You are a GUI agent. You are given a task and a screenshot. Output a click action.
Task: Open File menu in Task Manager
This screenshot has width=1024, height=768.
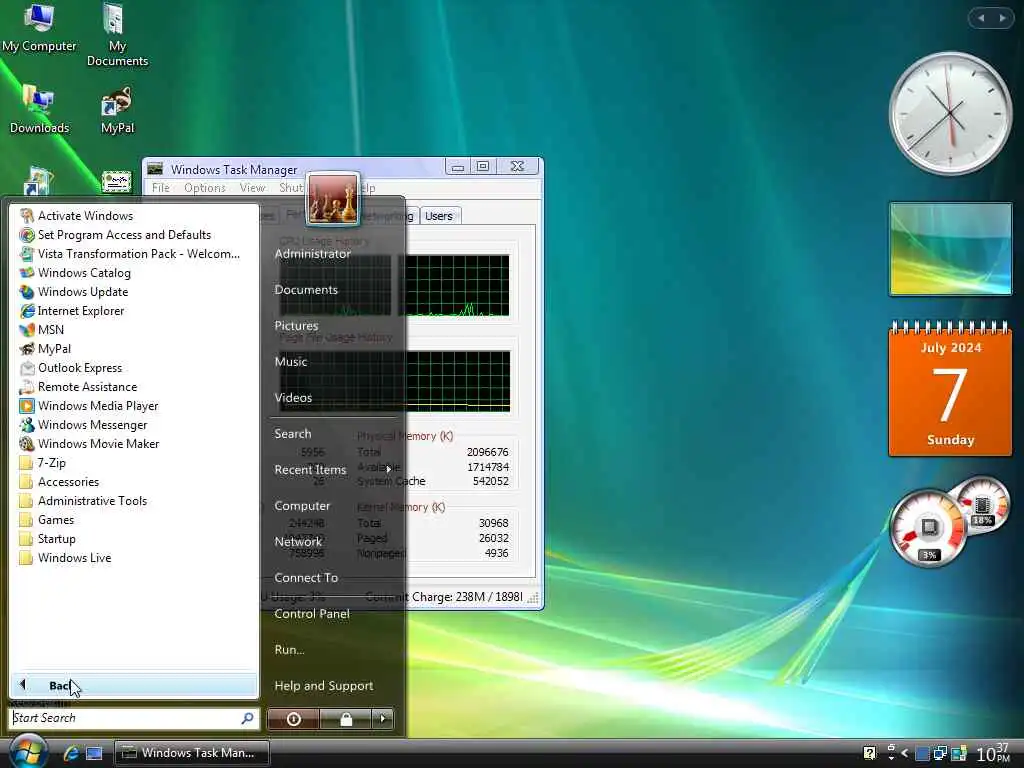coord(161,187)
